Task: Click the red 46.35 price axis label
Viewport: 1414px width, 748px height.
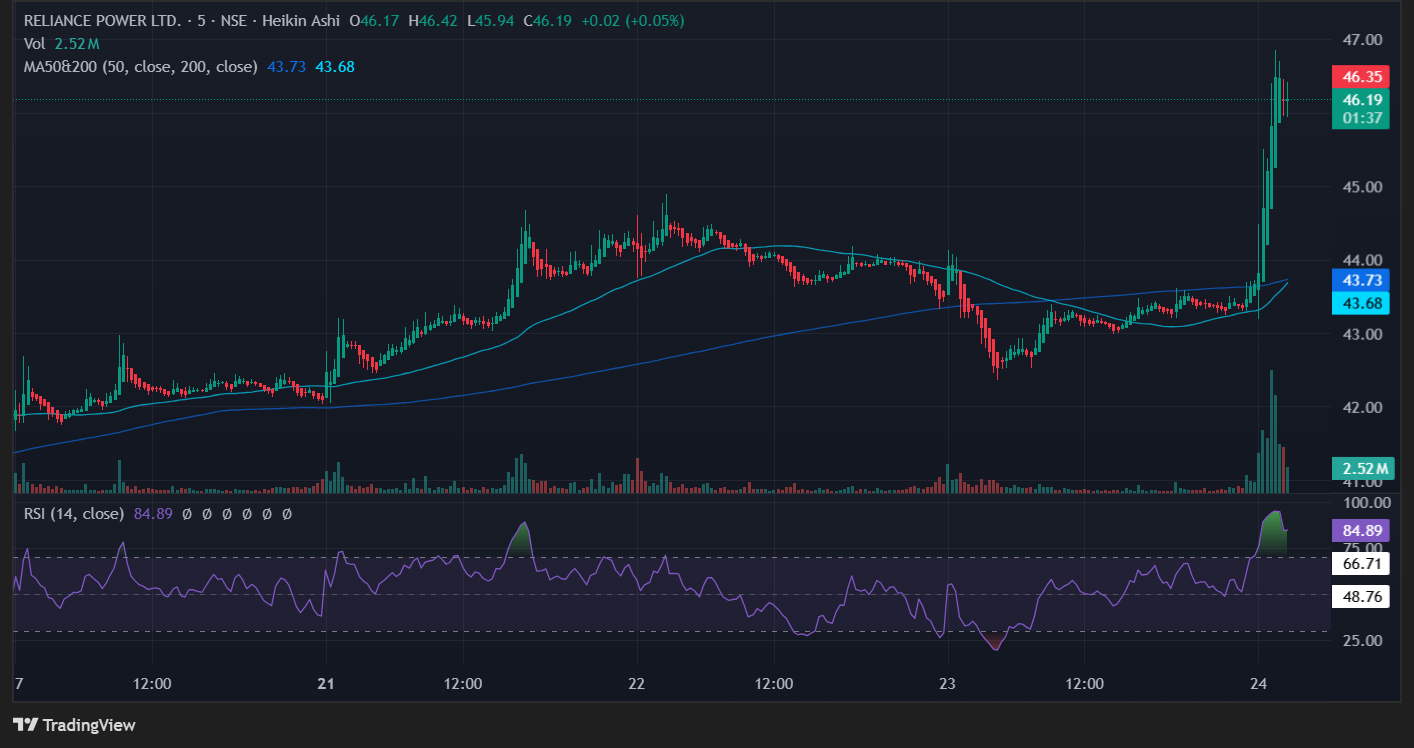Action: (x=1362, y=76)
